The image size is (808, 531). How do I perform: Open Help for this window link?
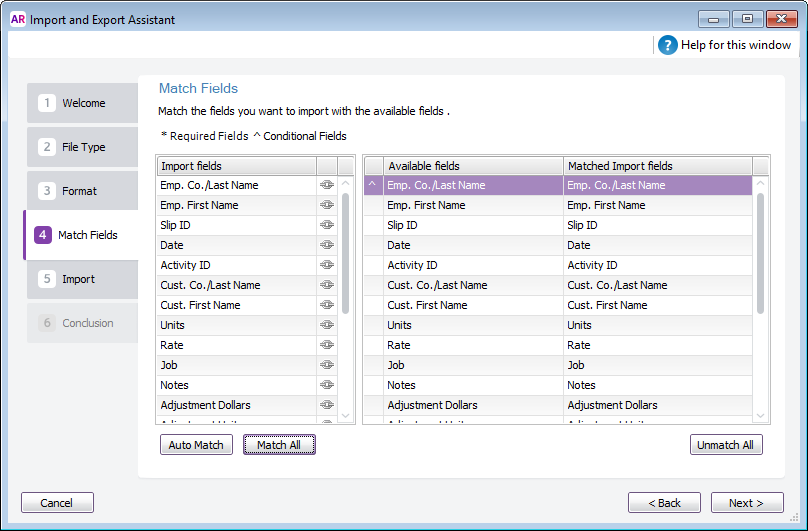tap(736, 45)
